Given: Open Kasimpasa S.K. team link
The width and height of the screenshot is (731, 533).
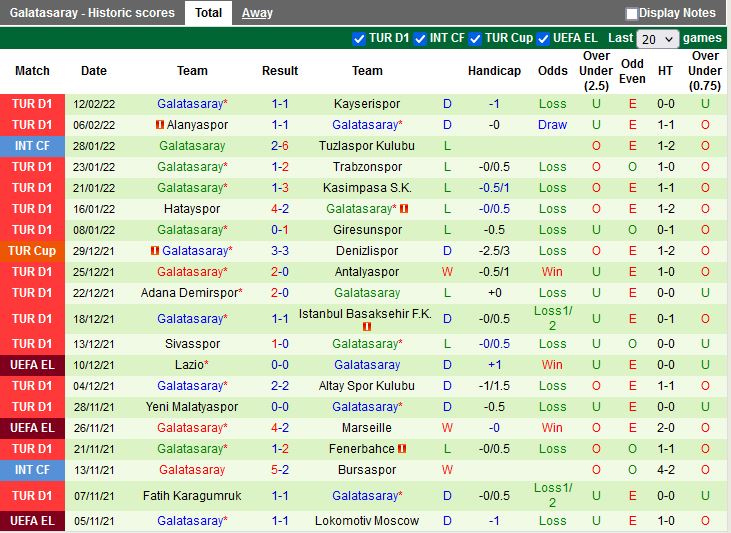Looking at the screenshot, I should (x=367, y=187).
